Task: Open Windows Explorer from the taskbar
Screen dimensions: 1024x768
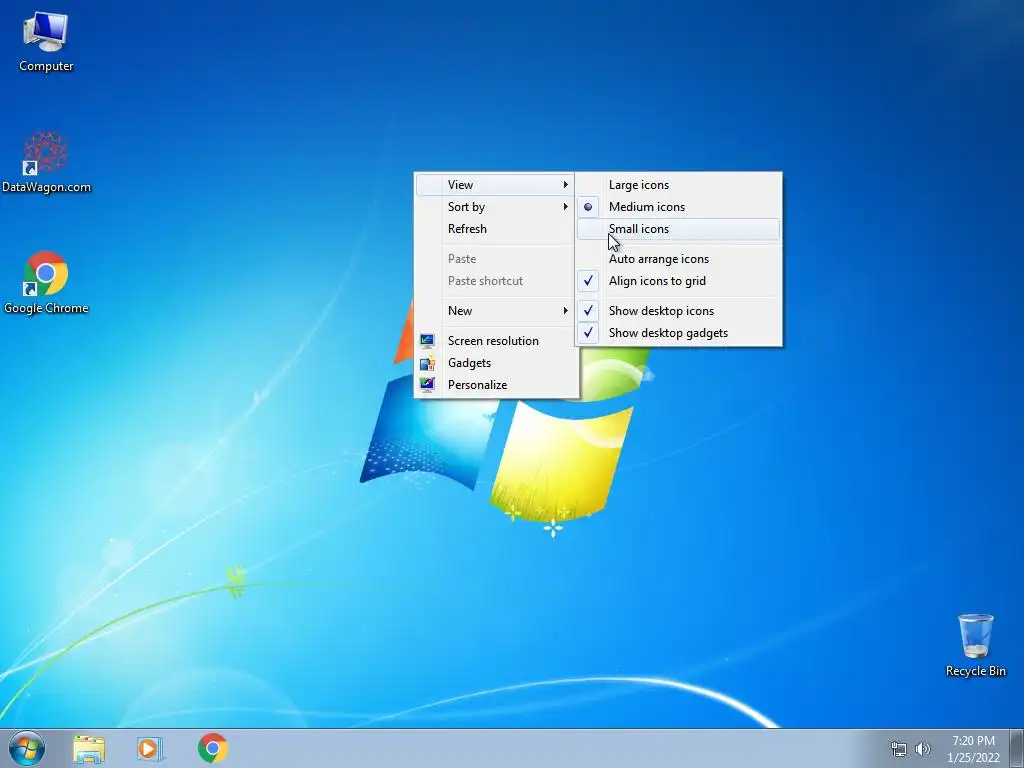Action: (x=89, y=748)
